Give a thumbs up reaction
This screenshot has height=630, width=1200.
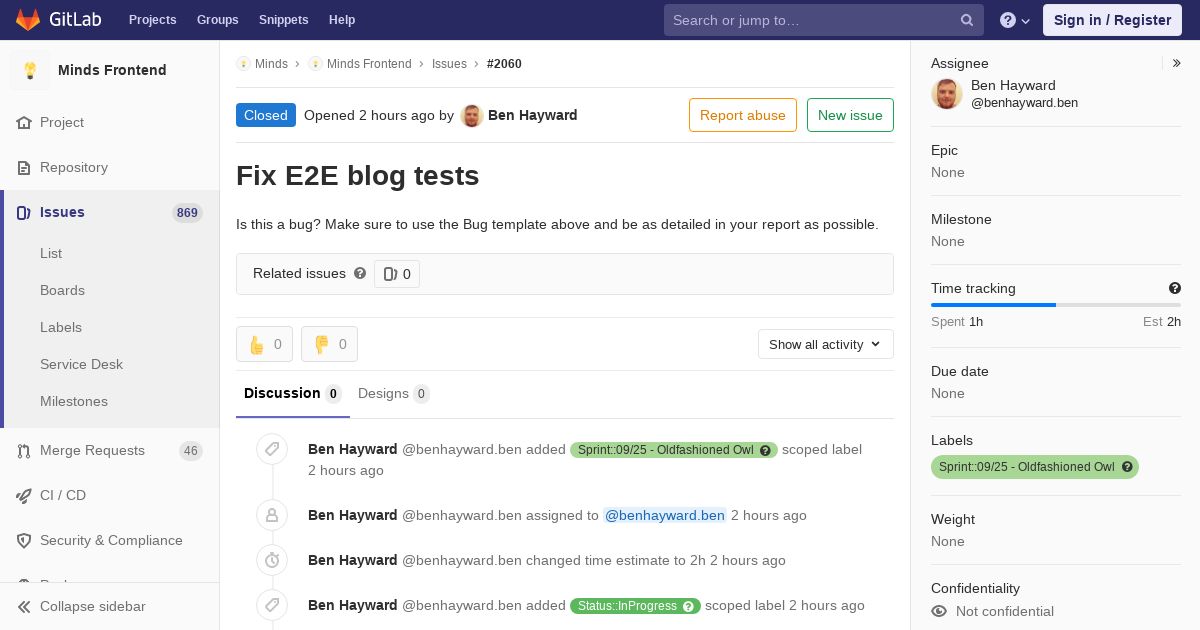(x=265, y=344)
